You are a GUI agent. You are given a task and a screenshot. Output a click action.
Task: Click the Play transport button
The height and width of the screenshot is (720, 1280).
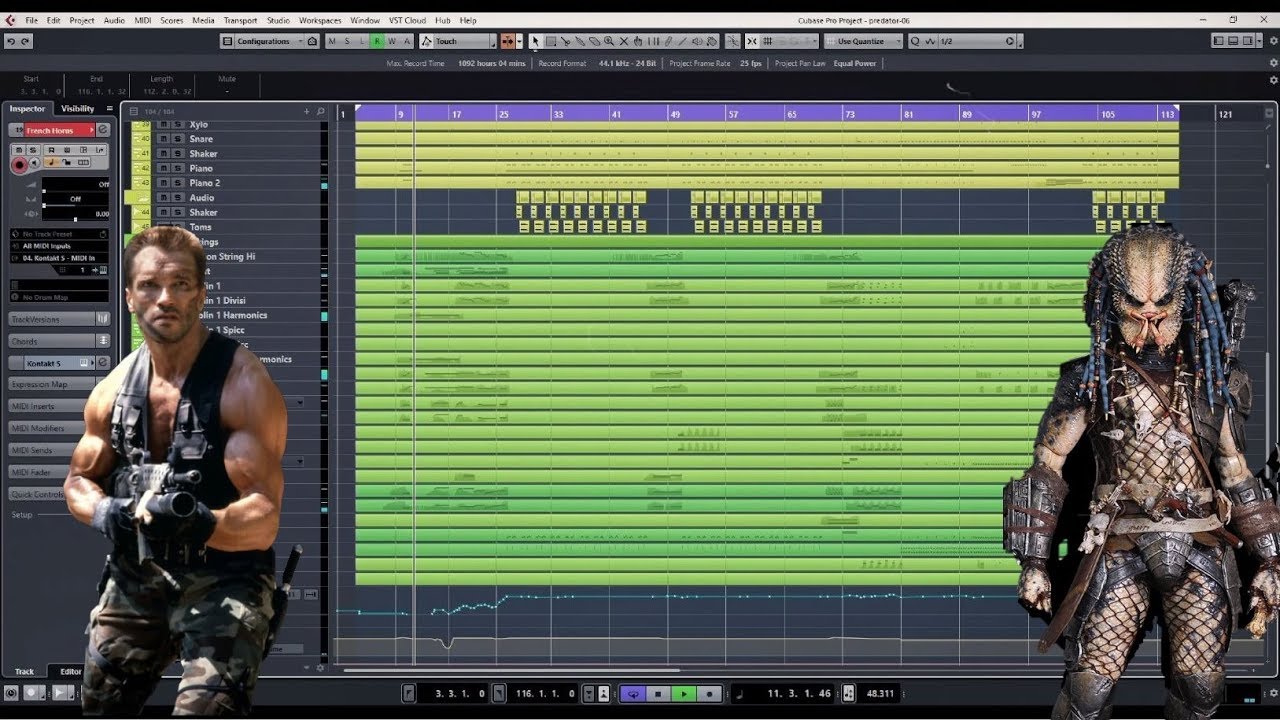684,693
